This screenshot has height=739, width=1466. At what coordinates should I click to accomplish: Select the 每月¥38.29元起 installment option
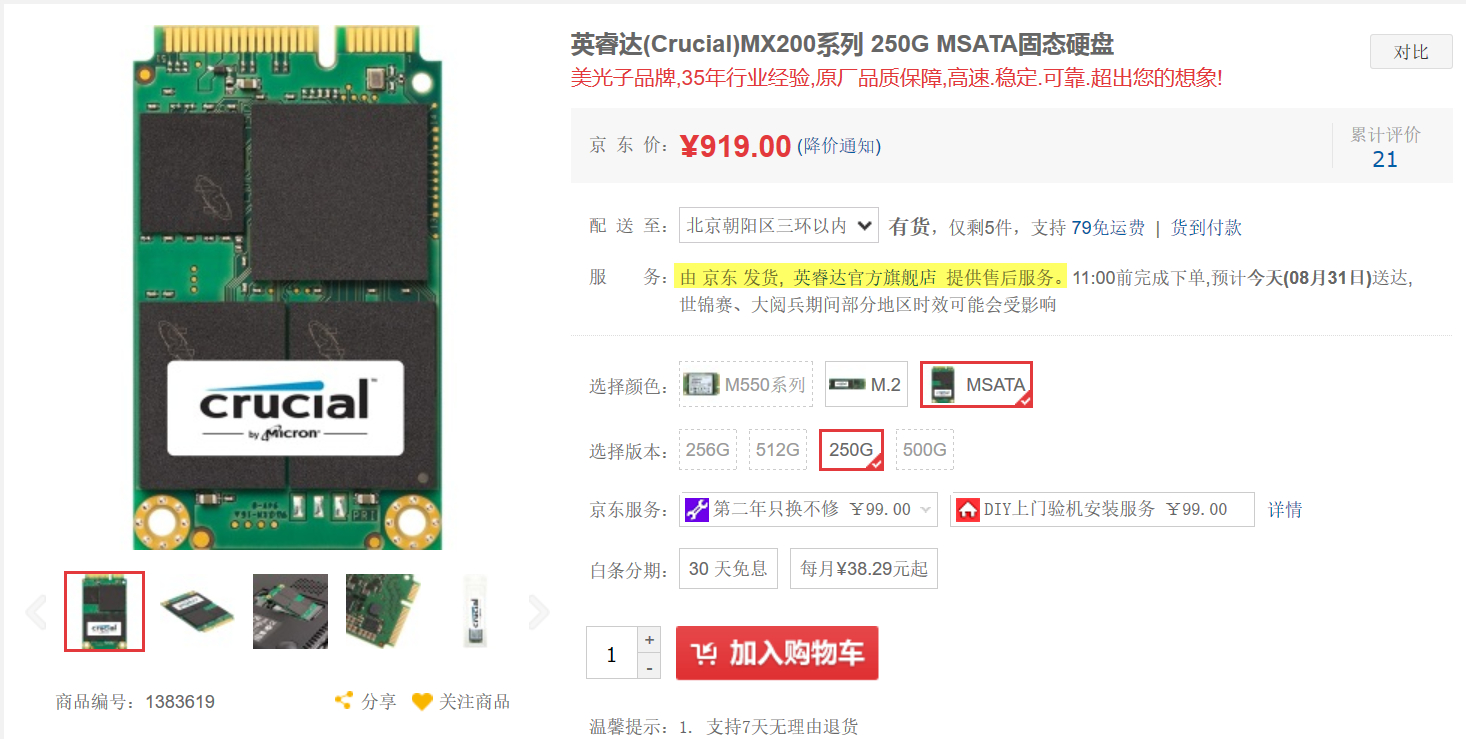pos(864,568)
